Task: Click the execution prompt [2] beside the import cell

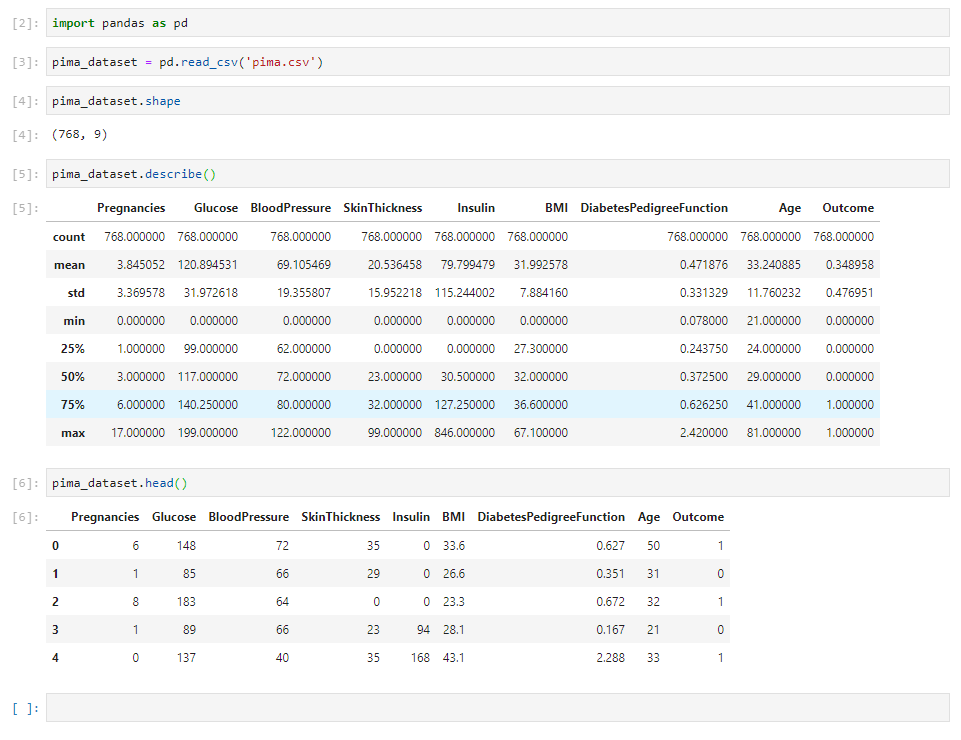Action: click(22, 22)
